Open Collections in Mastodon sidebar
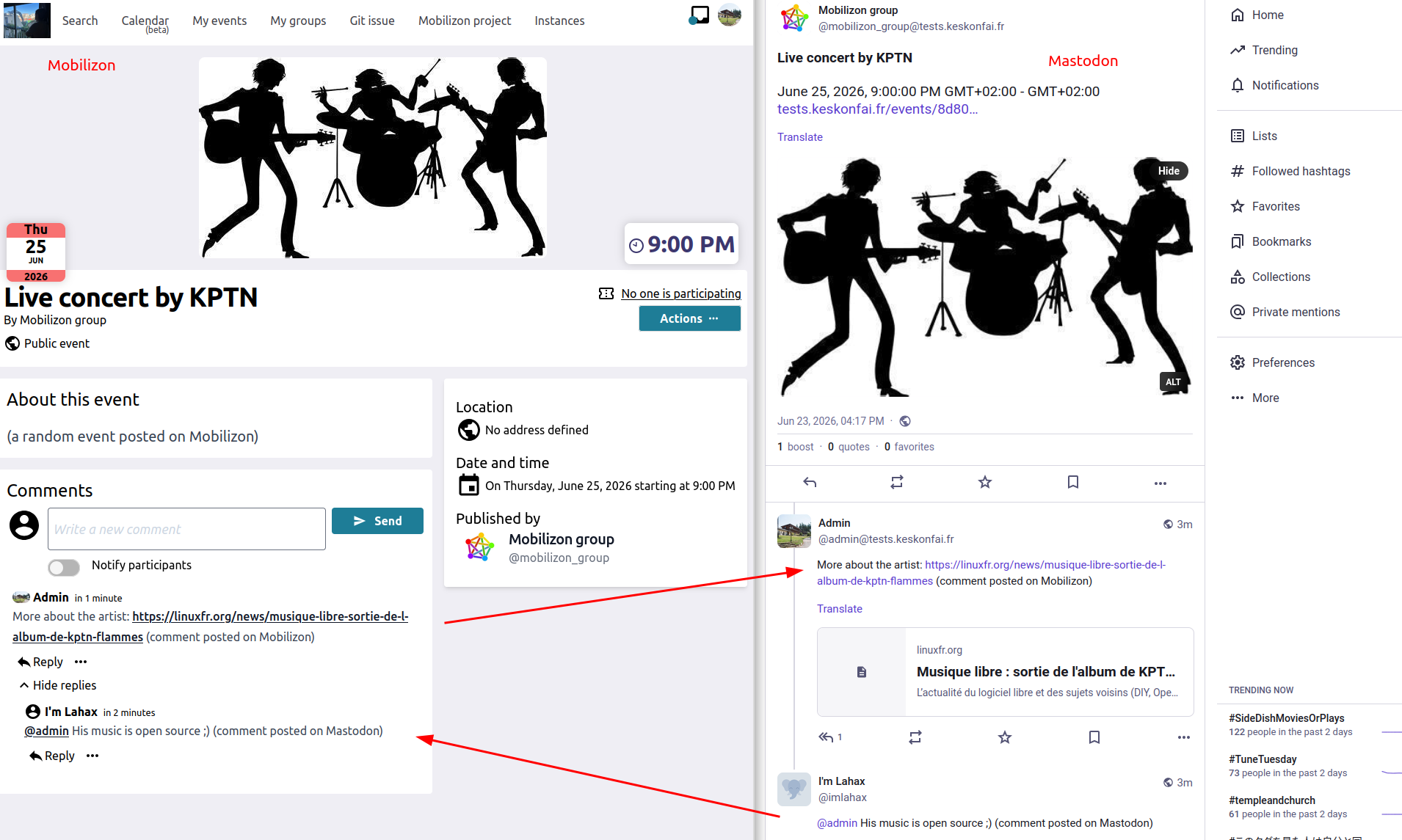This screenshot has height=840, width=1402. (1270, 277)
